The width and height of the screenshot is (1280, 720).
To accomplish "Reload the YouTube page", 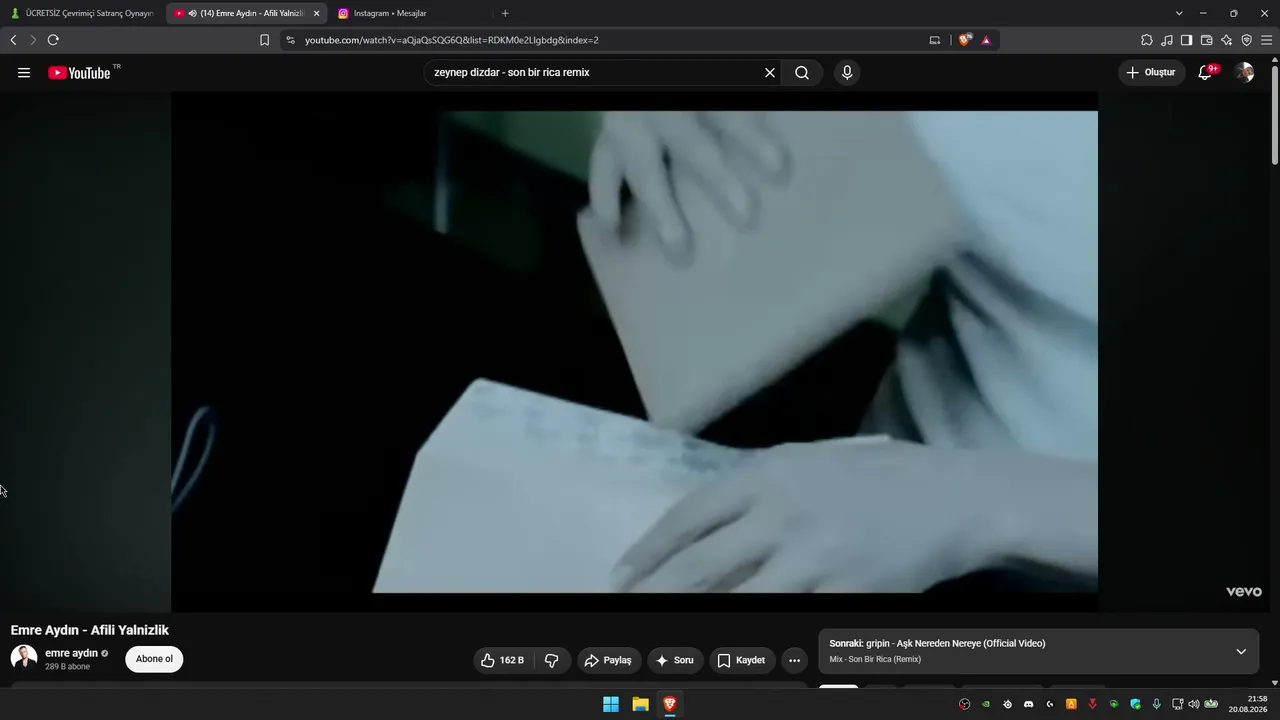I will [x=53, y=40].
